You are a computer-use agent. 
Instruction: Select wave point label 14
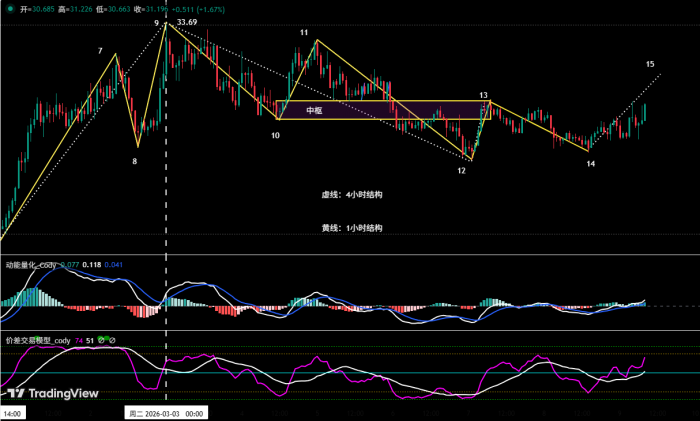[590, 163]
